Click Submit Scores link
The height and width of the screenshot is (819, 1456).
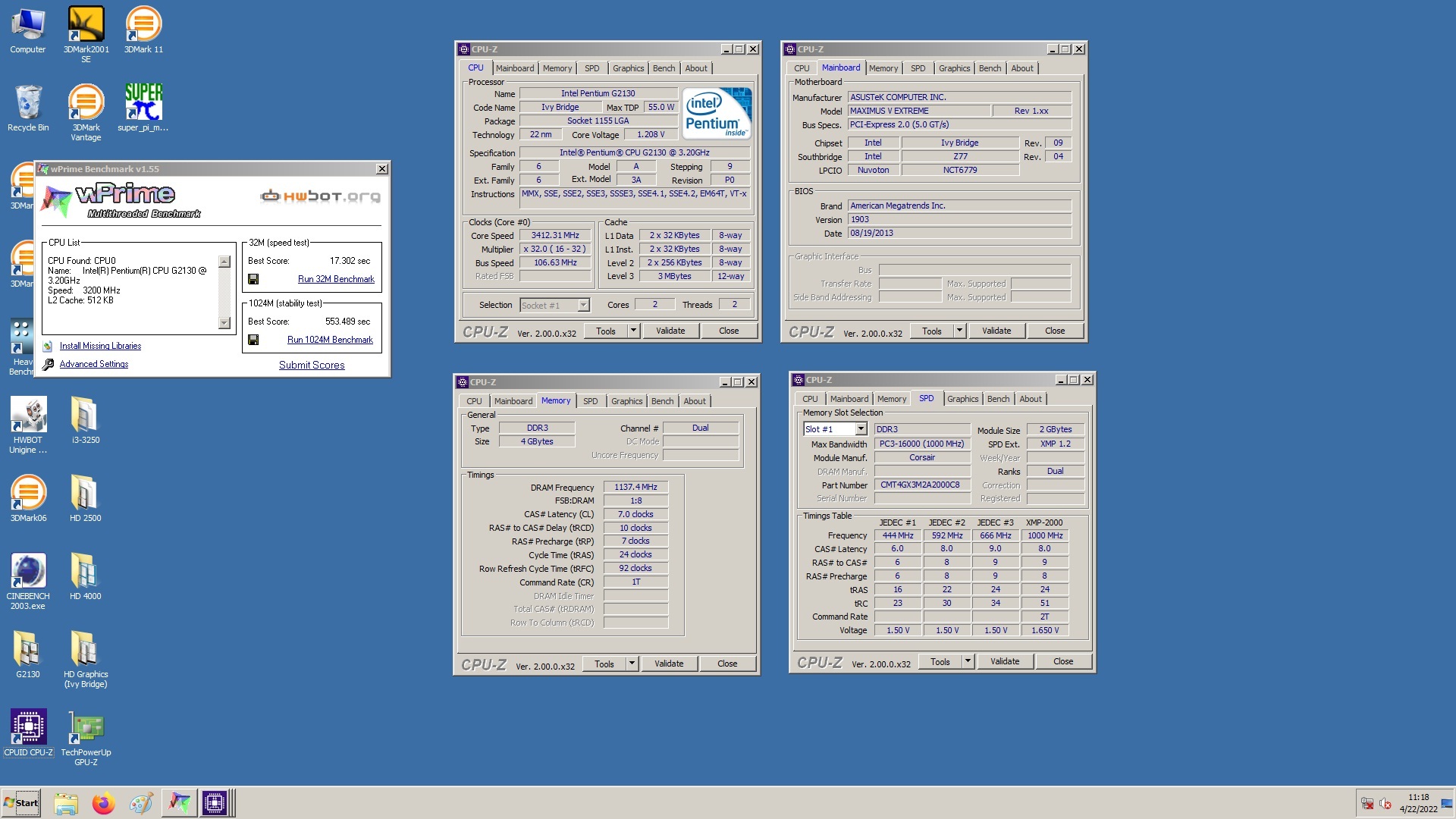312,365
